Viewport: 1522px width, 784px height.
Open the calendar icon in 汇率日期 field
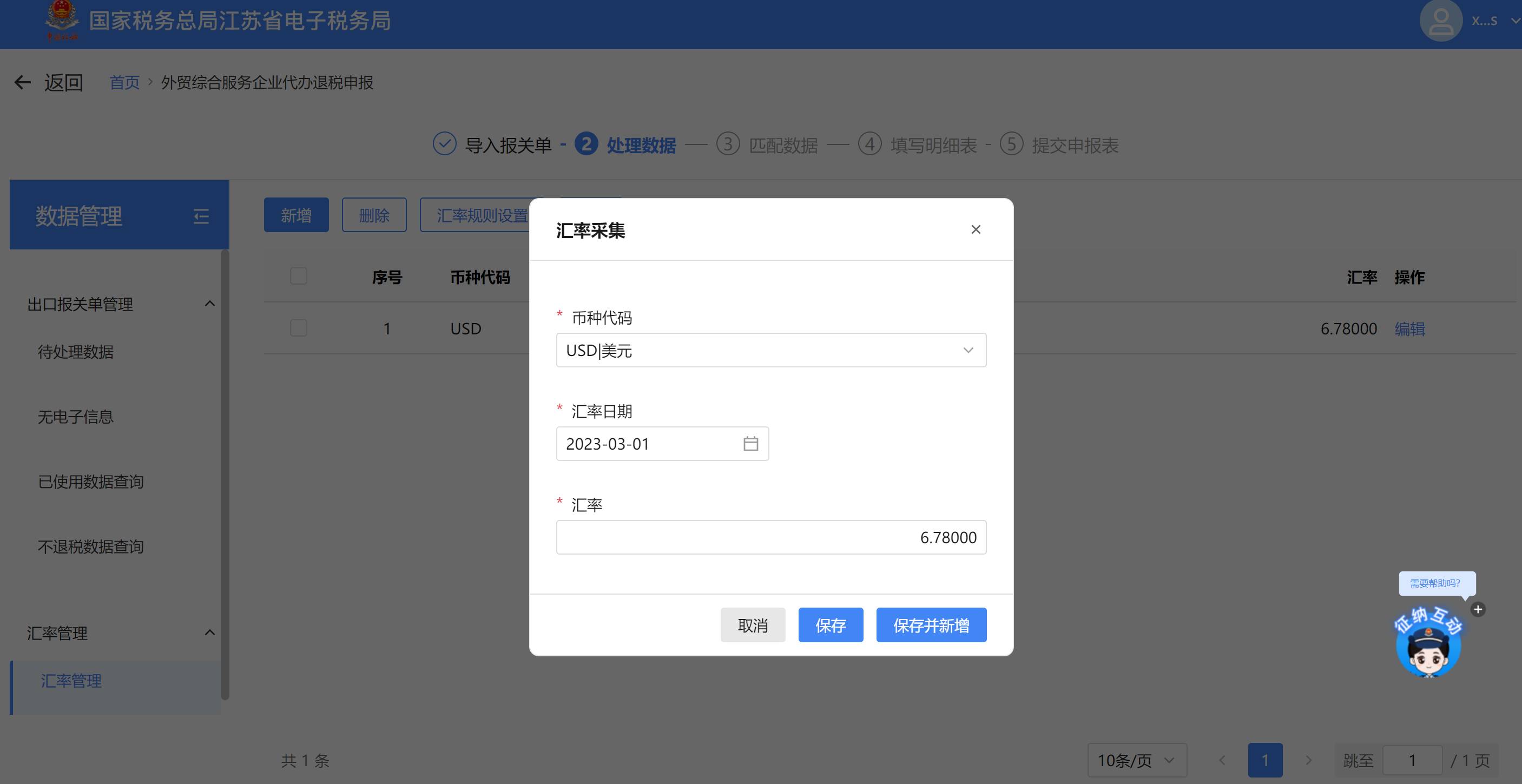[x=750, y=444]
